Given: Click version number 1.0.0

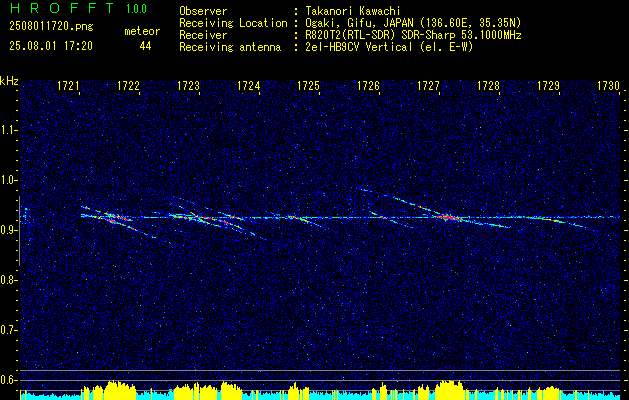Looking at the screenshot, I should click(x=136, y=9).
